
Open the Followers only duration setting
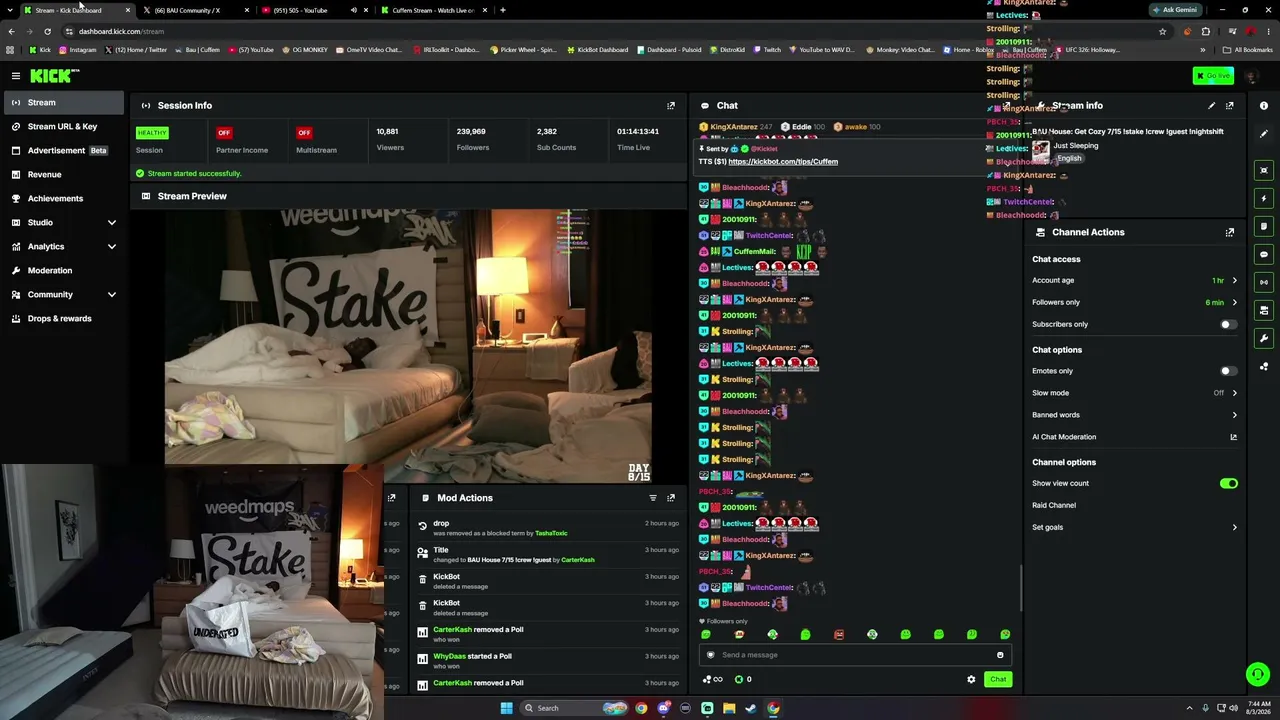[1135, 302]
